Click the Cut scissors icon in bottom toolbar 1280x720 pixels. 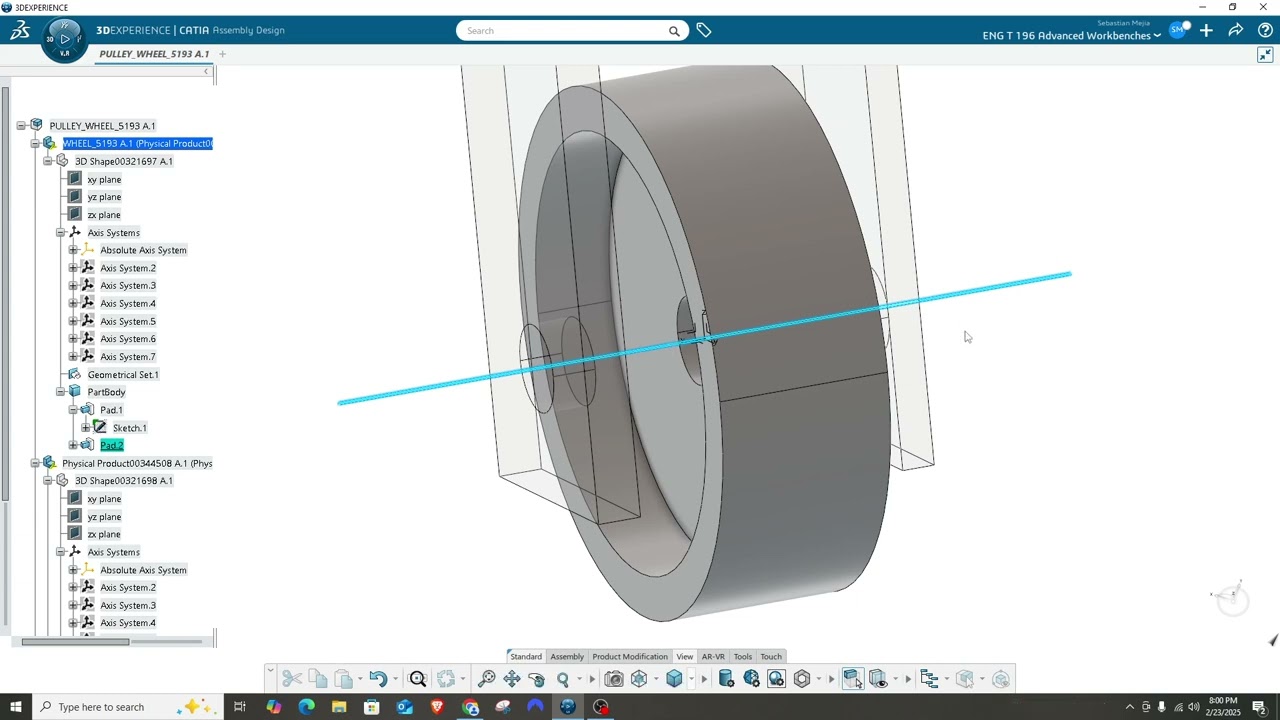(292, 679)
